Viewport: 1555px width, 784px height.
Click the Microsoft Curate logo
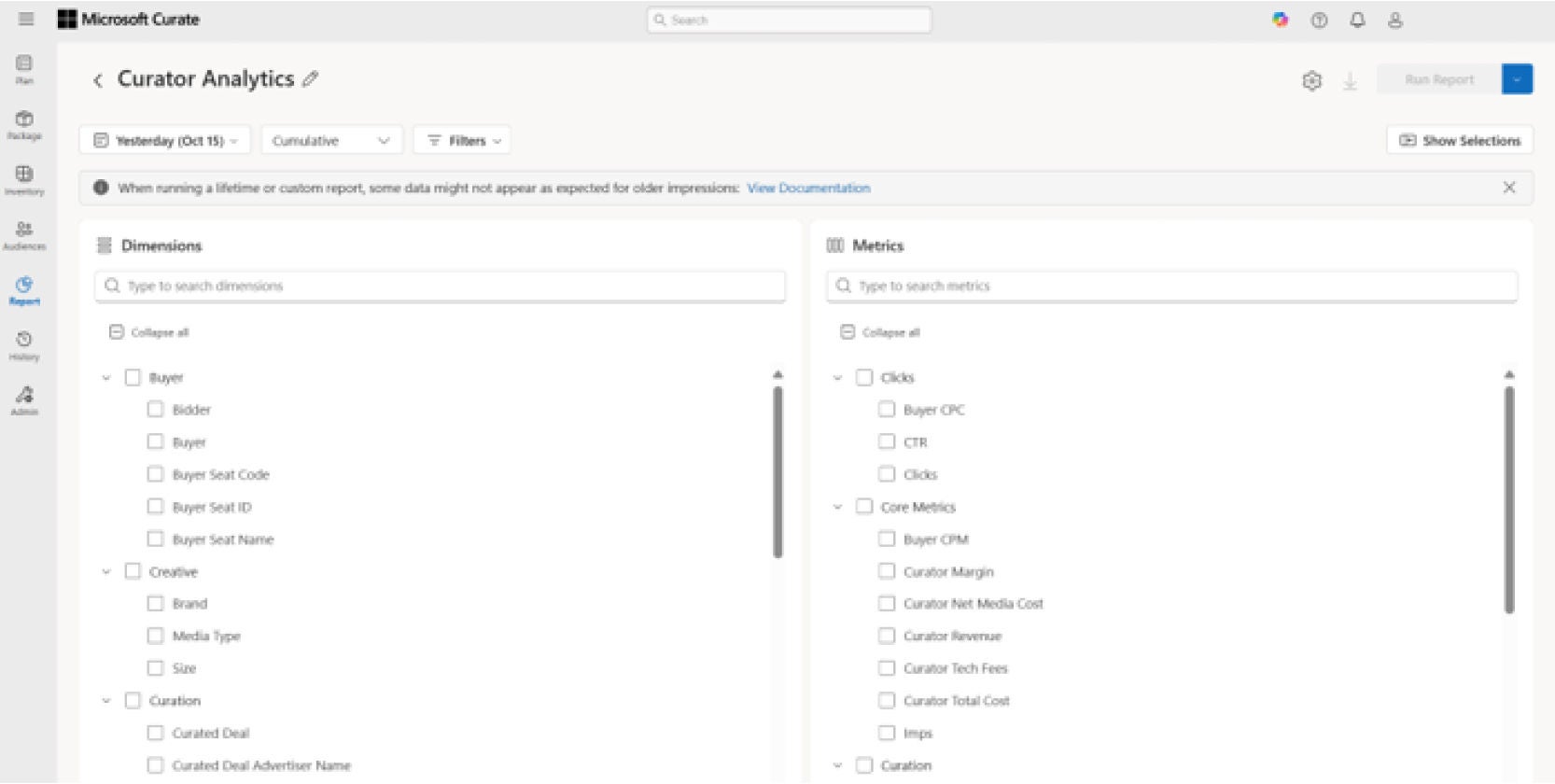(129, 19)
